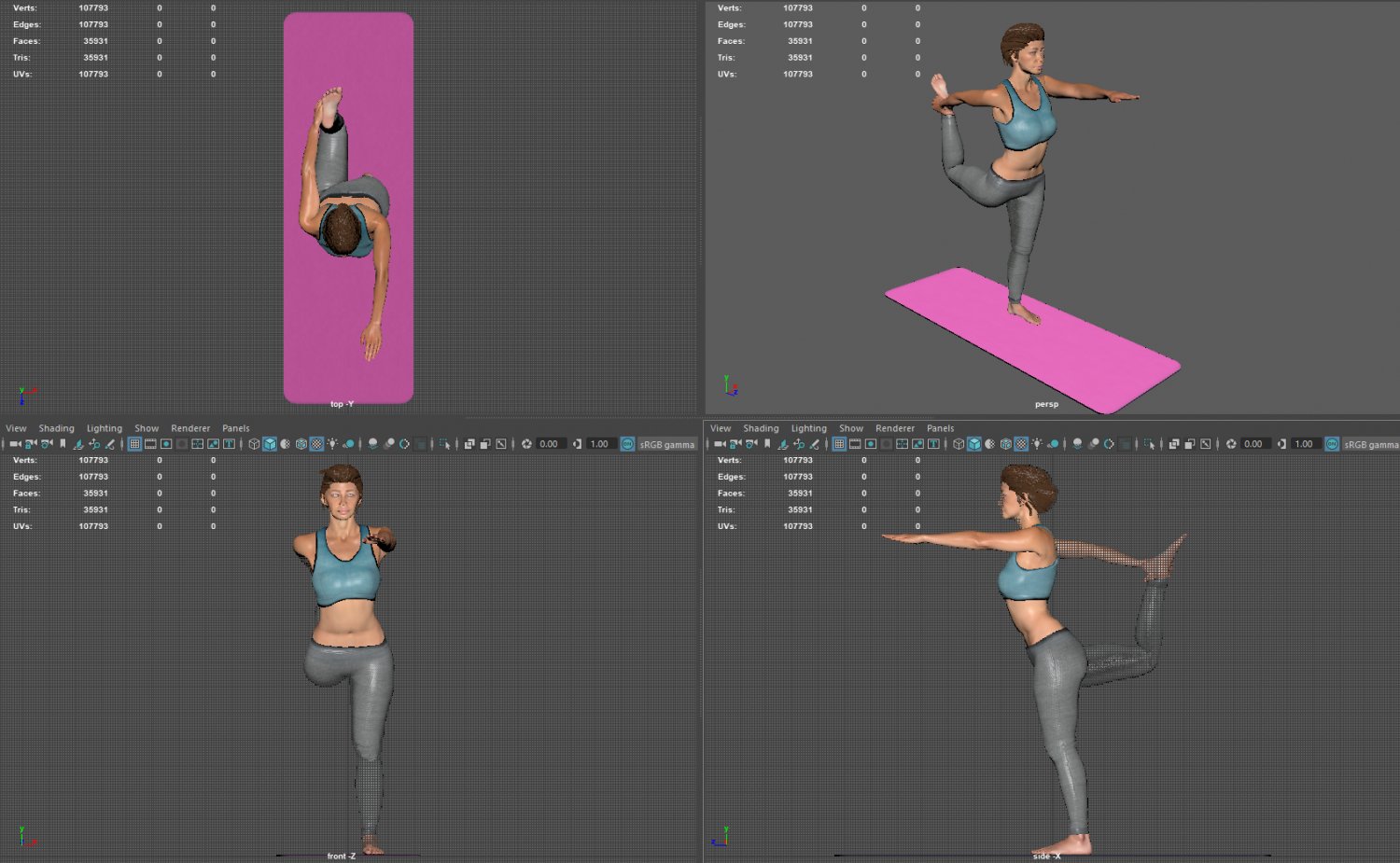Click Select Camera icon in side panel toolbar
Screen dimensions: 1400x863
click(x=720, y=444)
